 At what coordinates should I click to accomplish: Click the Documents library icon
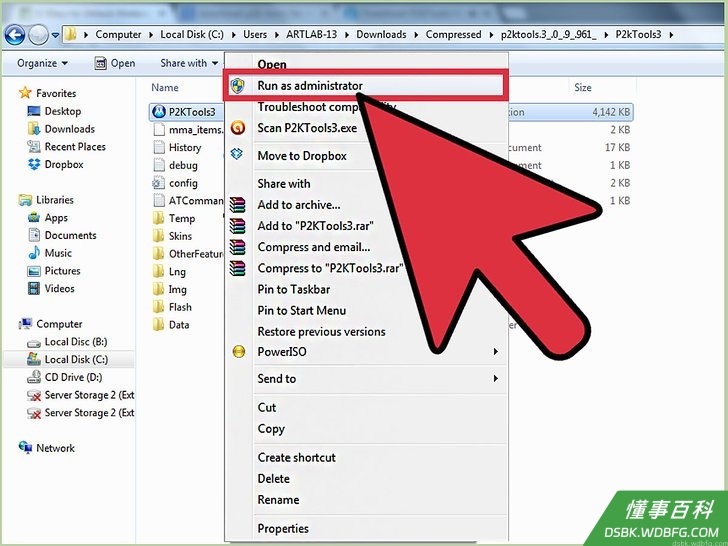click(x=34, y=235)
